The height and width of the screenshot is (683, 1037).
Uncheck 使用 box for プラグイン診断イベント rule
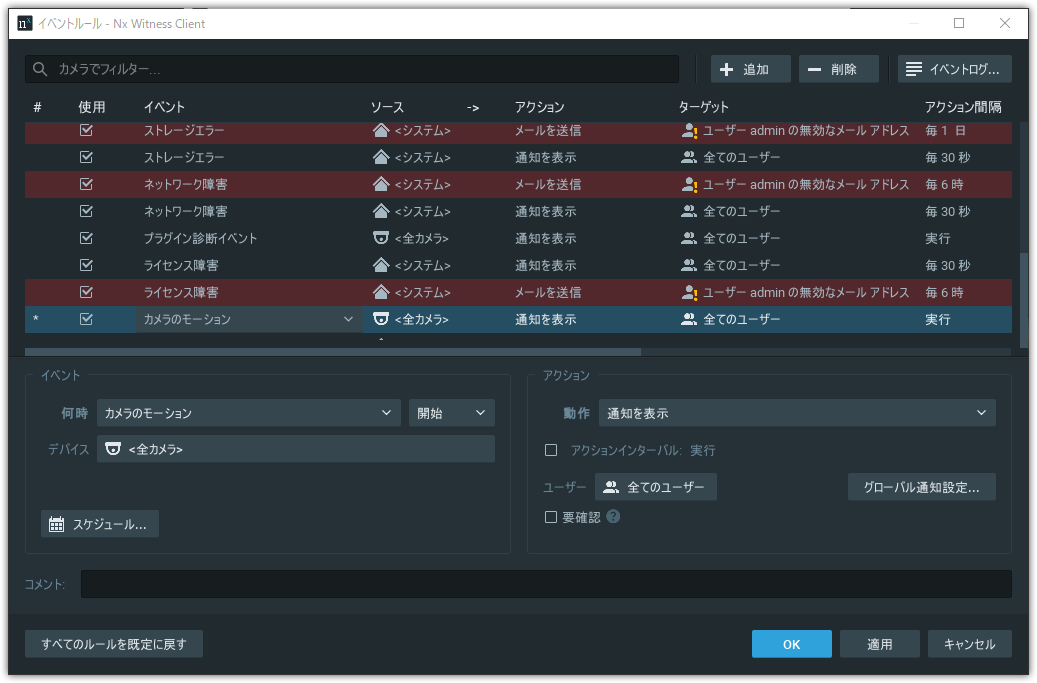[x=86, y=238]
